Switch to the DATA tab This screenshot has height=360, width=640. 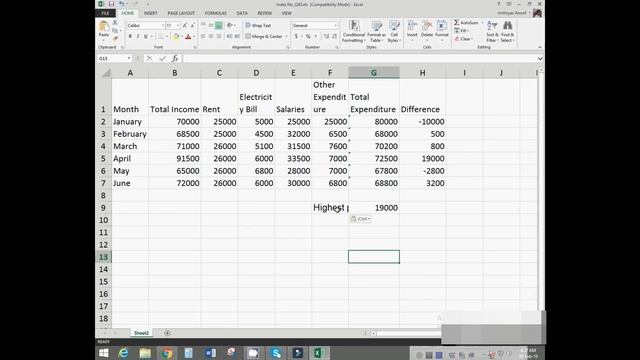click(242, 13)
